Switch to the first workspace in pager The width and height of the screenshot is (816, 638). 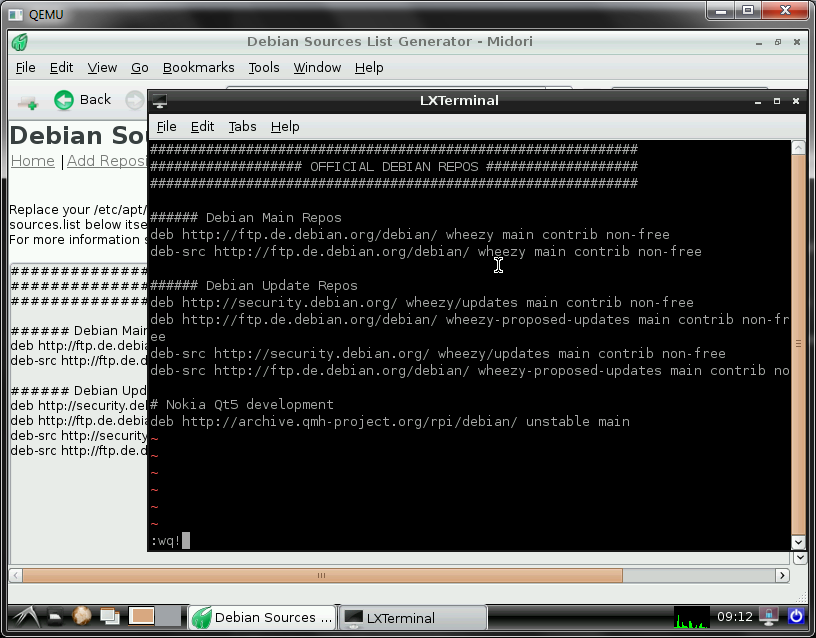point(142,616)
